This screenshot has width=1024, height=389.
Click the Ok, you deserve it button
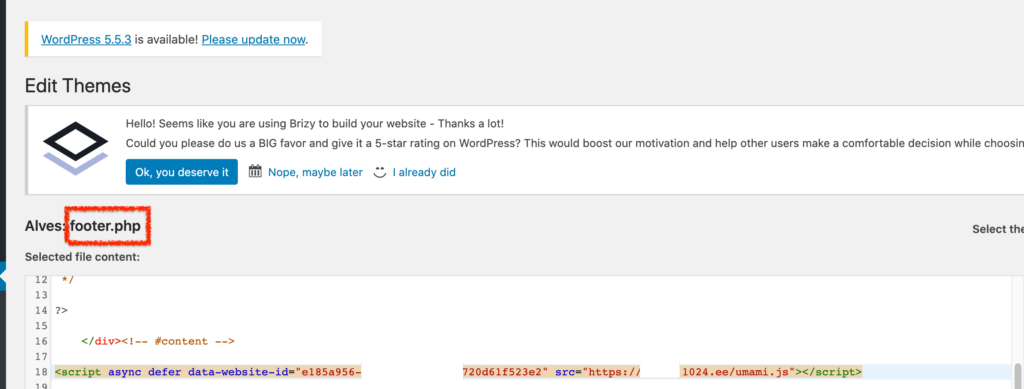(182, 172)
